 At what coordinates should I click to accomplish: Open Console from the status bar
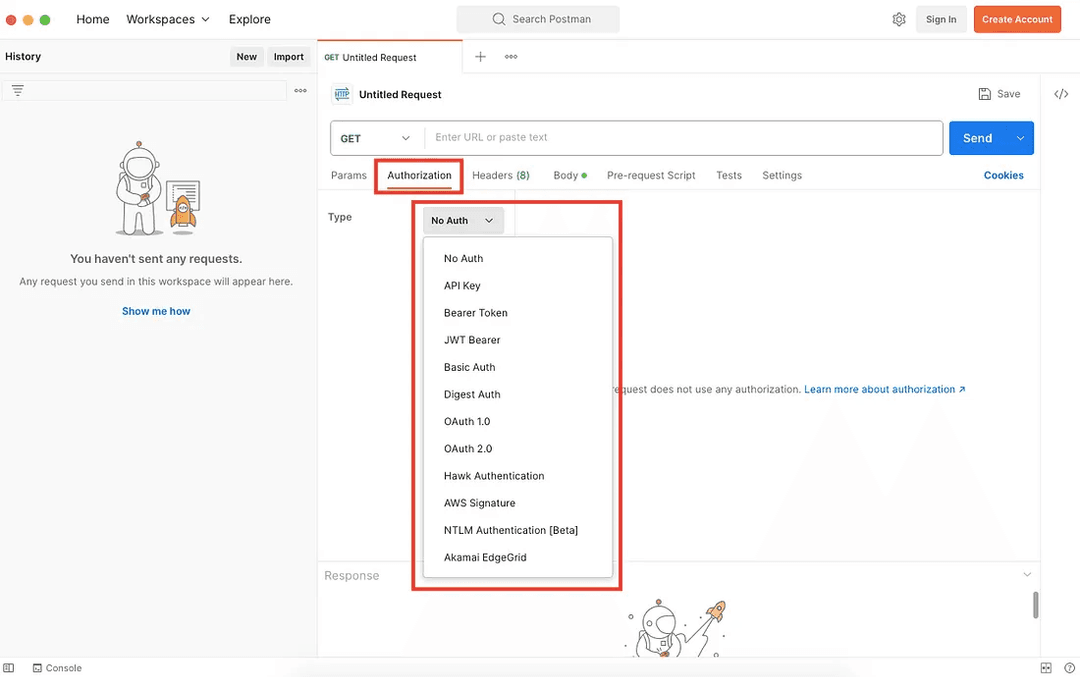(x=57, y=667)
